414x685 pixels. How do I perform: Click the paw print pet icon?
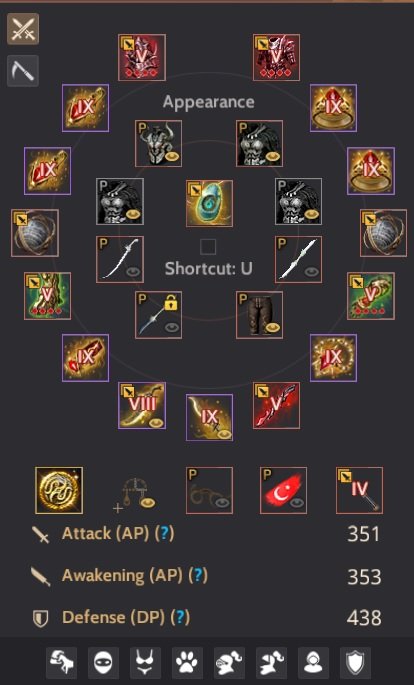tap(187, 663)
